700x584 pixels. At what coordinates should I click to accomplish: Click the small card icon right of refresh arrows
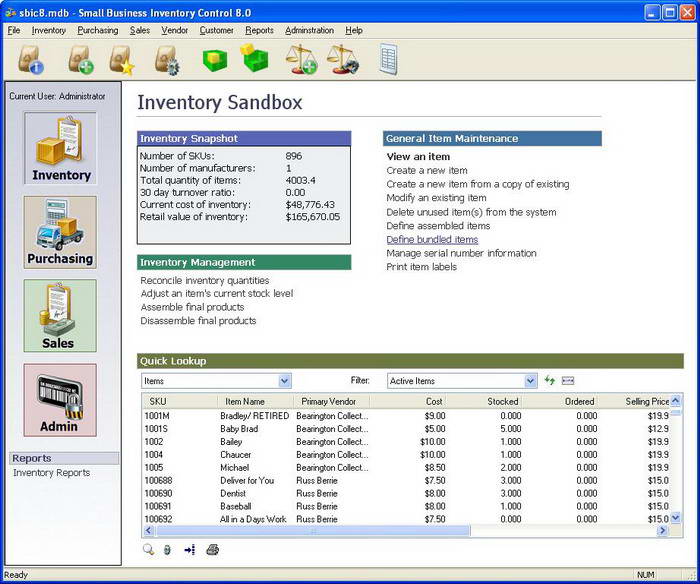568,381
